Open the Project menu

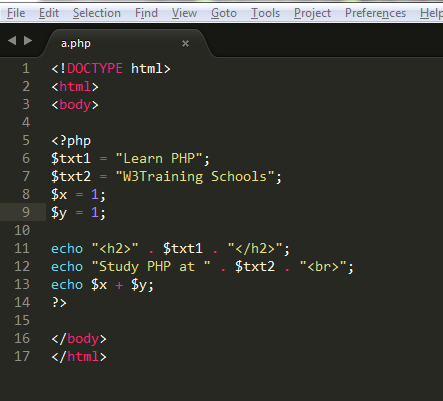312,13
